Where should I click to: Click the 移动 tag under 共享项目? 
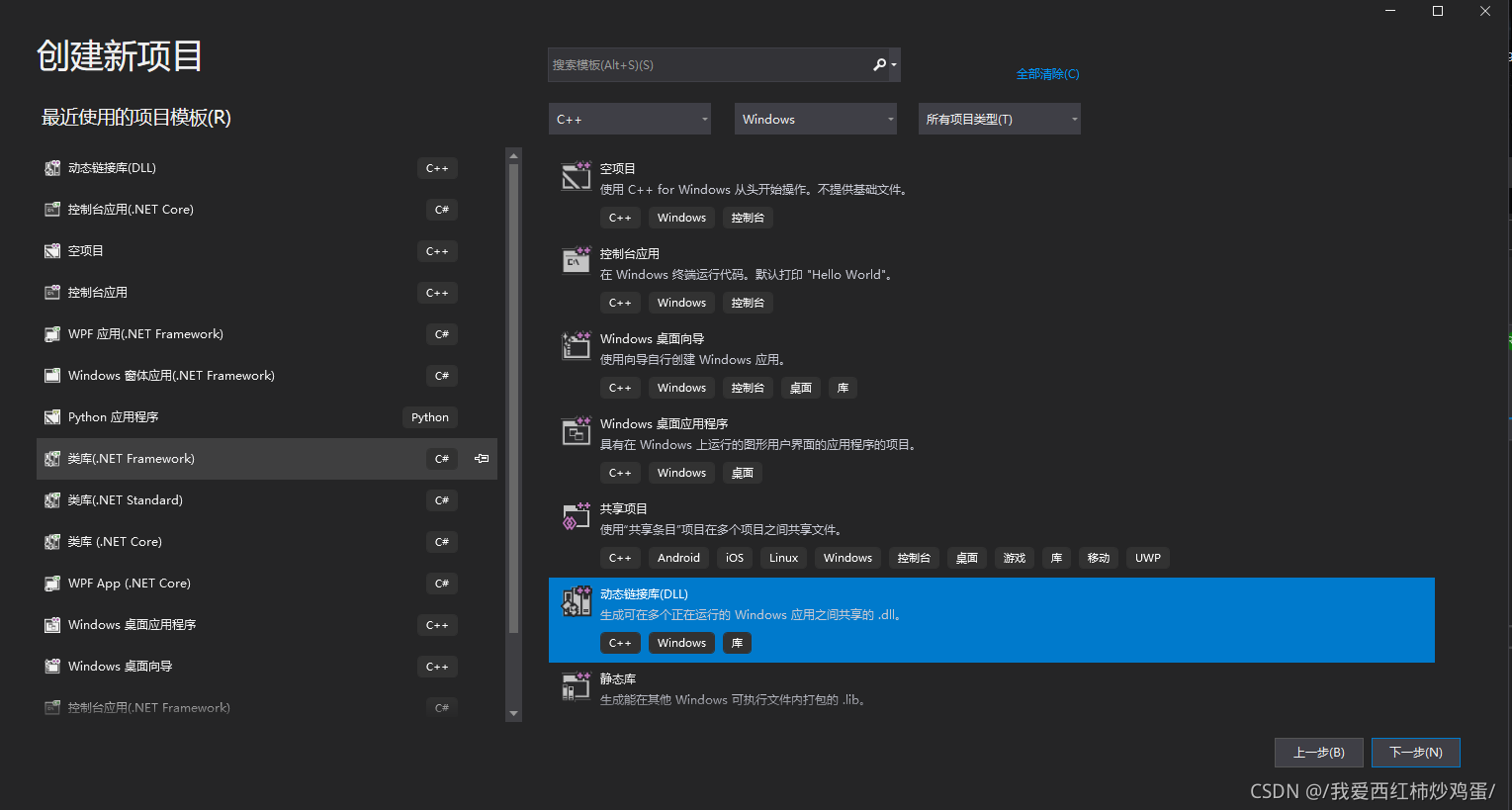click(x=1099, y=558)
